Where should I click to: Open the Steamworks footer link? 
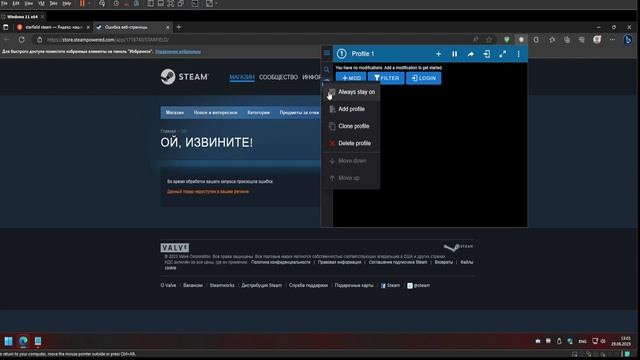tap(222, 286)
